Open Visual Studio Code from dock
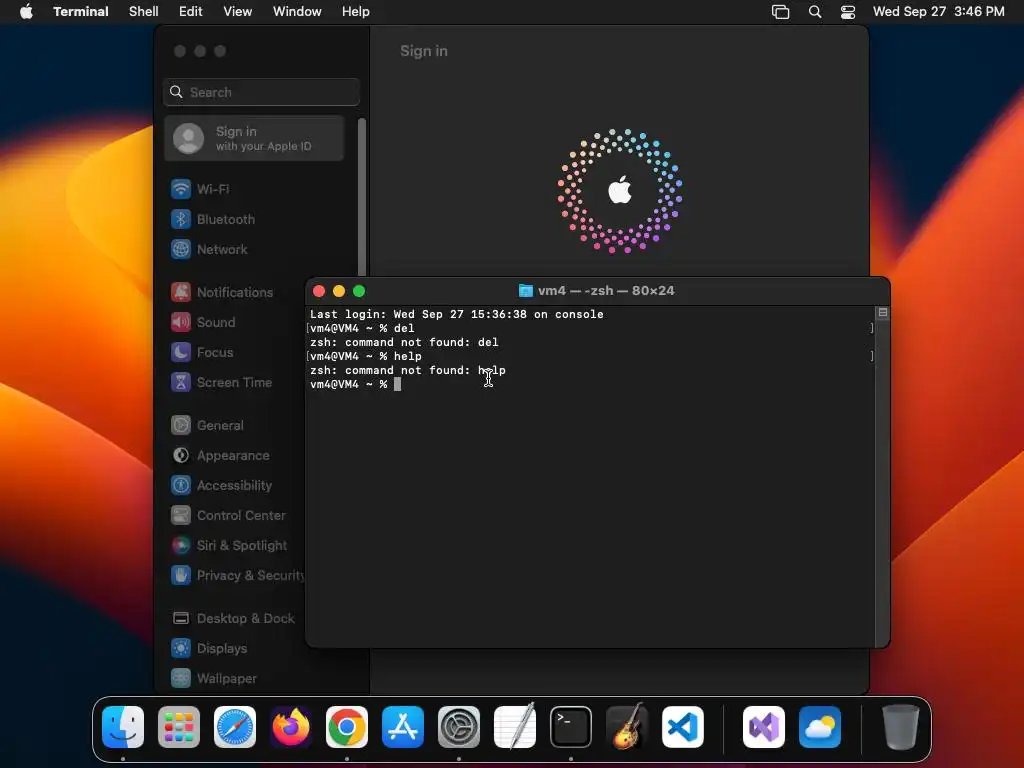 click(x=683, y=727)
